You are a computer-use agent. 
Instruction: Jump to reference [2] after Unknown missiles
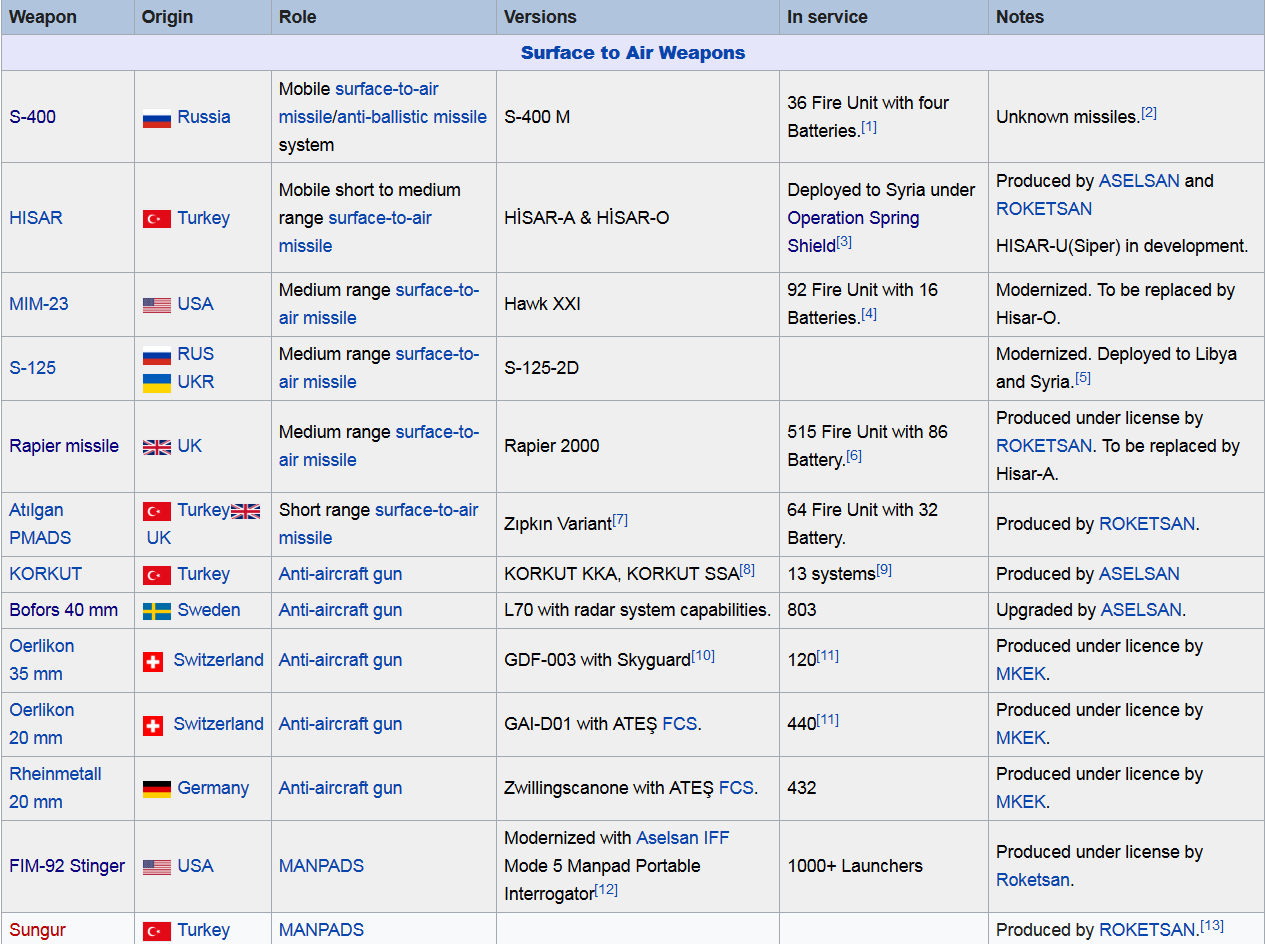(1149, 112)
